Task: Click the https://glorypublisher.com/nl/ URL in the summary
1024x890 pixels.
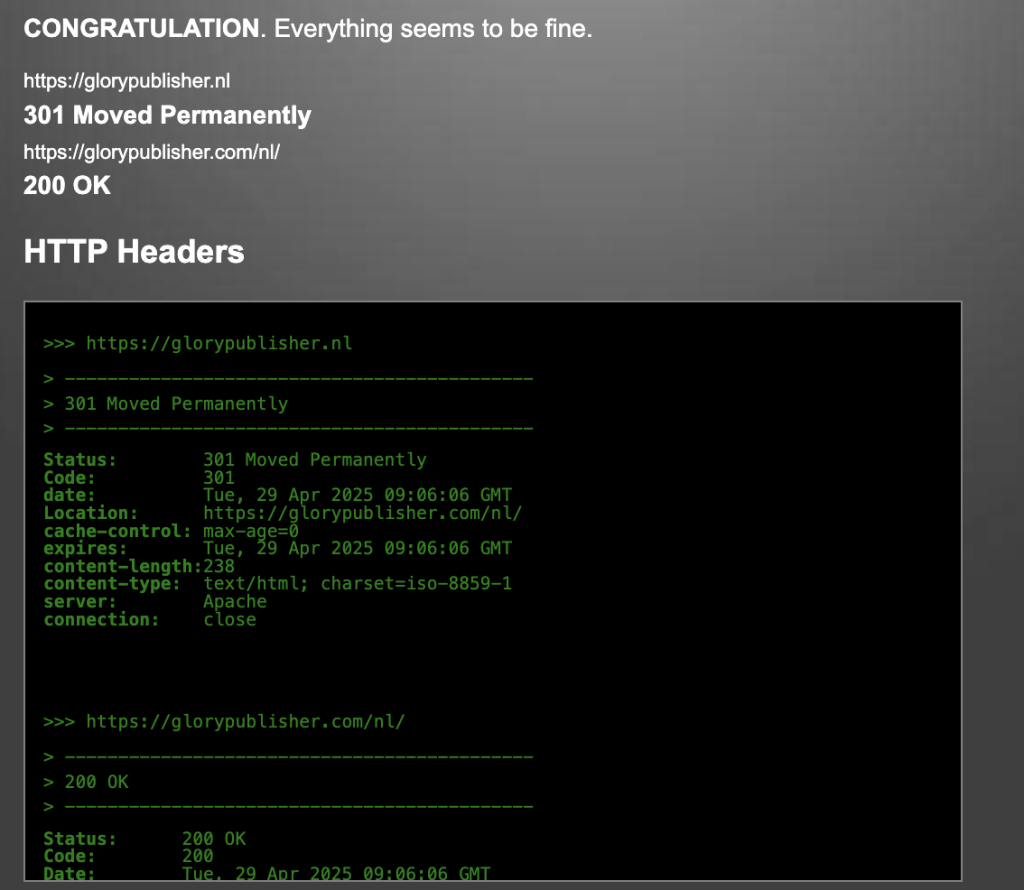Action: point(152,152)
